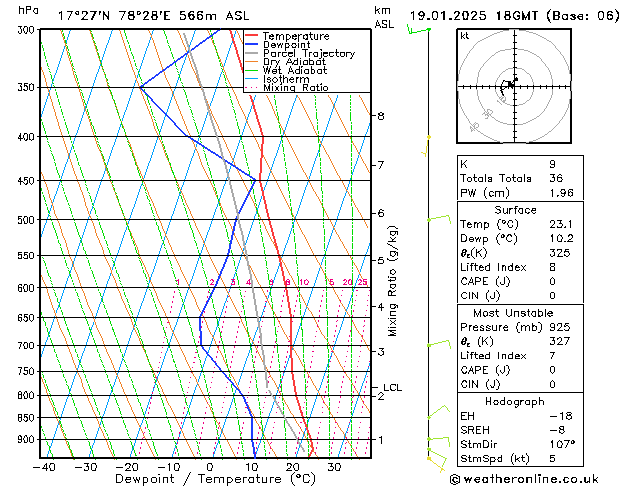Click the StmSpd (kt) value 5

point(552,459)
